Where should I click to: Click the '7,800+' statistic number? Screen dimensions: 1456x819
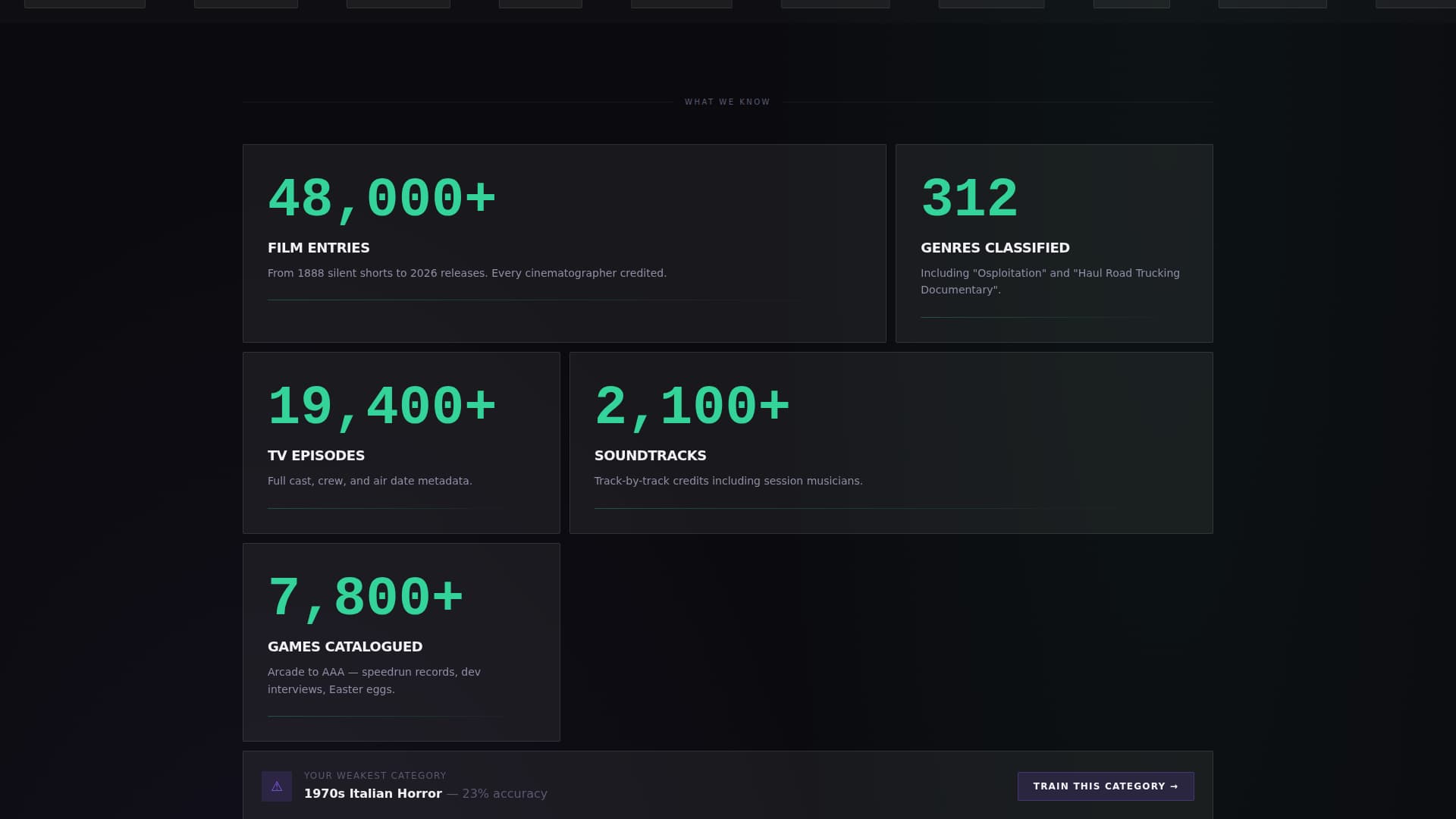[x=366, y=598]
